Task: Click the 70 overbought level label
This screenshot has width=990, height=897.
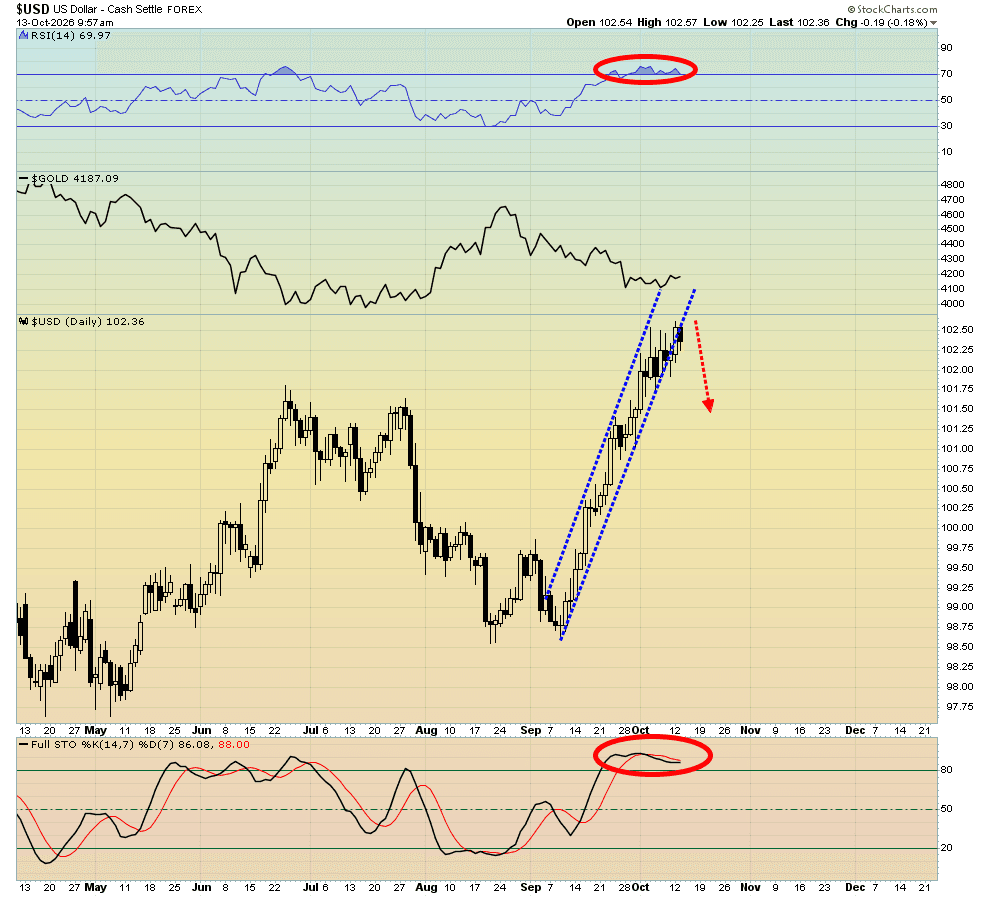Action: click(946, 74)
